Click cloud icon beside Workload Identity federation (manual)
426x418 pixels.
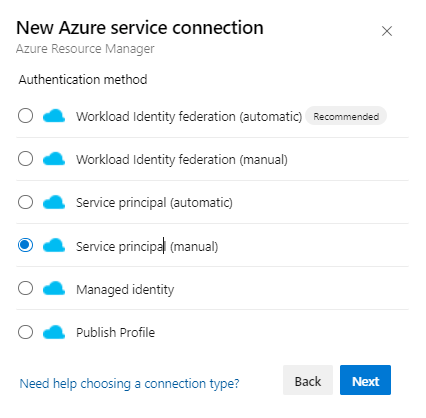pos(54,159)
